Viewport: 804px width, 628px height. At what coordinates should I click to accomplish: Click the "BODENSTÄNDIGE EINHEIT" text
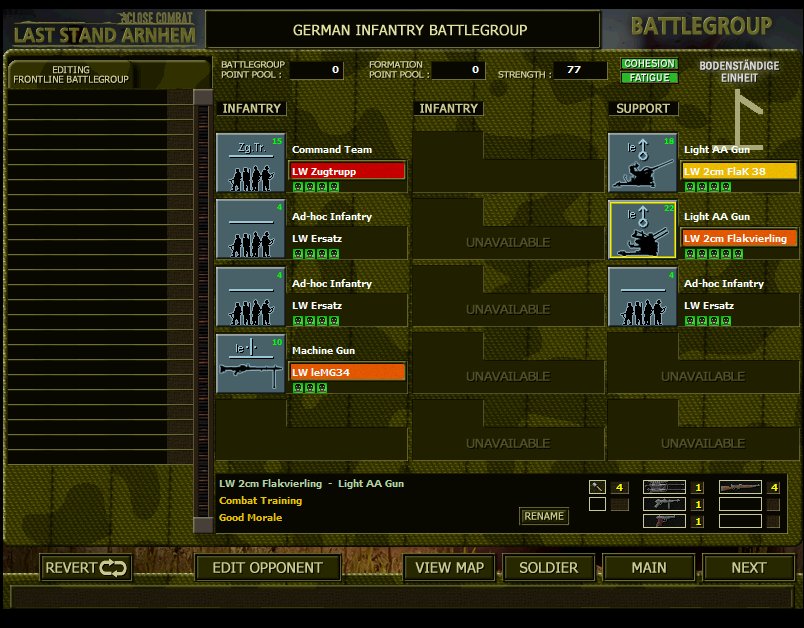(739, 72)
